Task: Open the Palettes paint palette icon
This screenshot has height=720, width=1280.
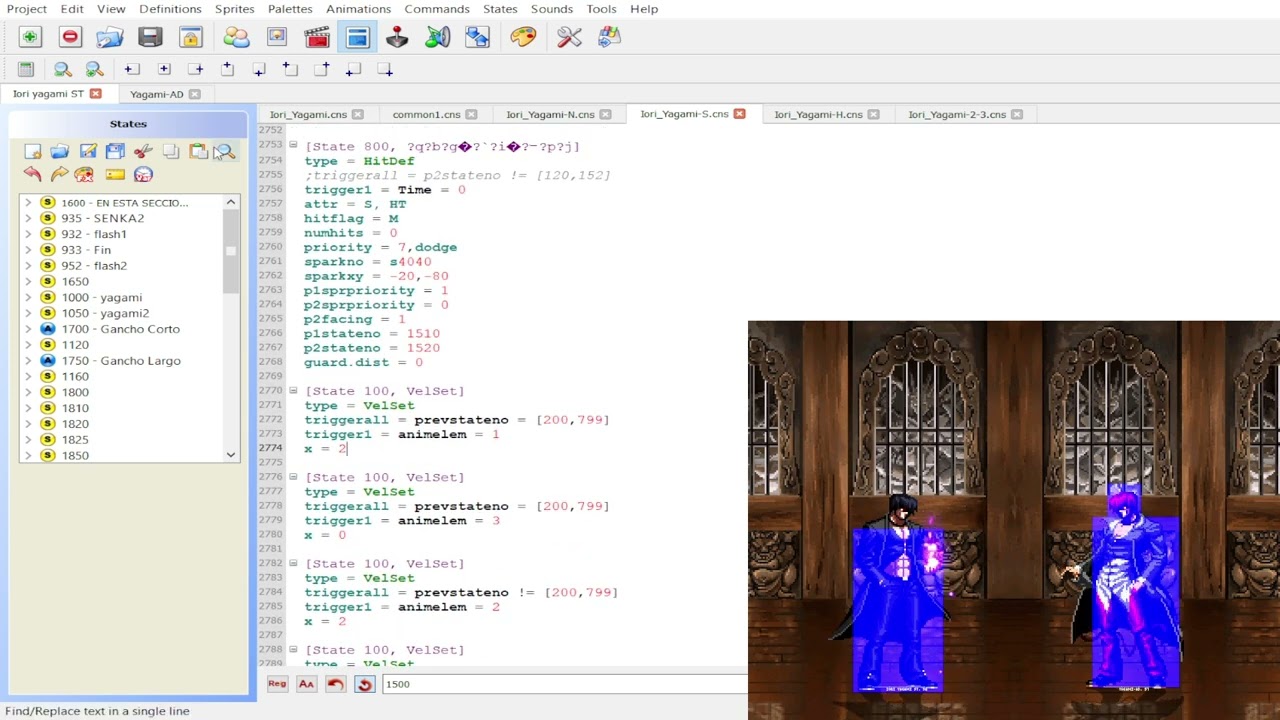Action: (x=523, y=37)
